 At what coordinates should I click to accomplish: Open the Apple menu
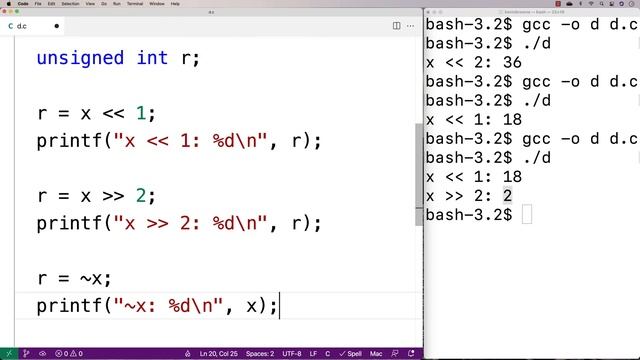(x=9, y=4)
